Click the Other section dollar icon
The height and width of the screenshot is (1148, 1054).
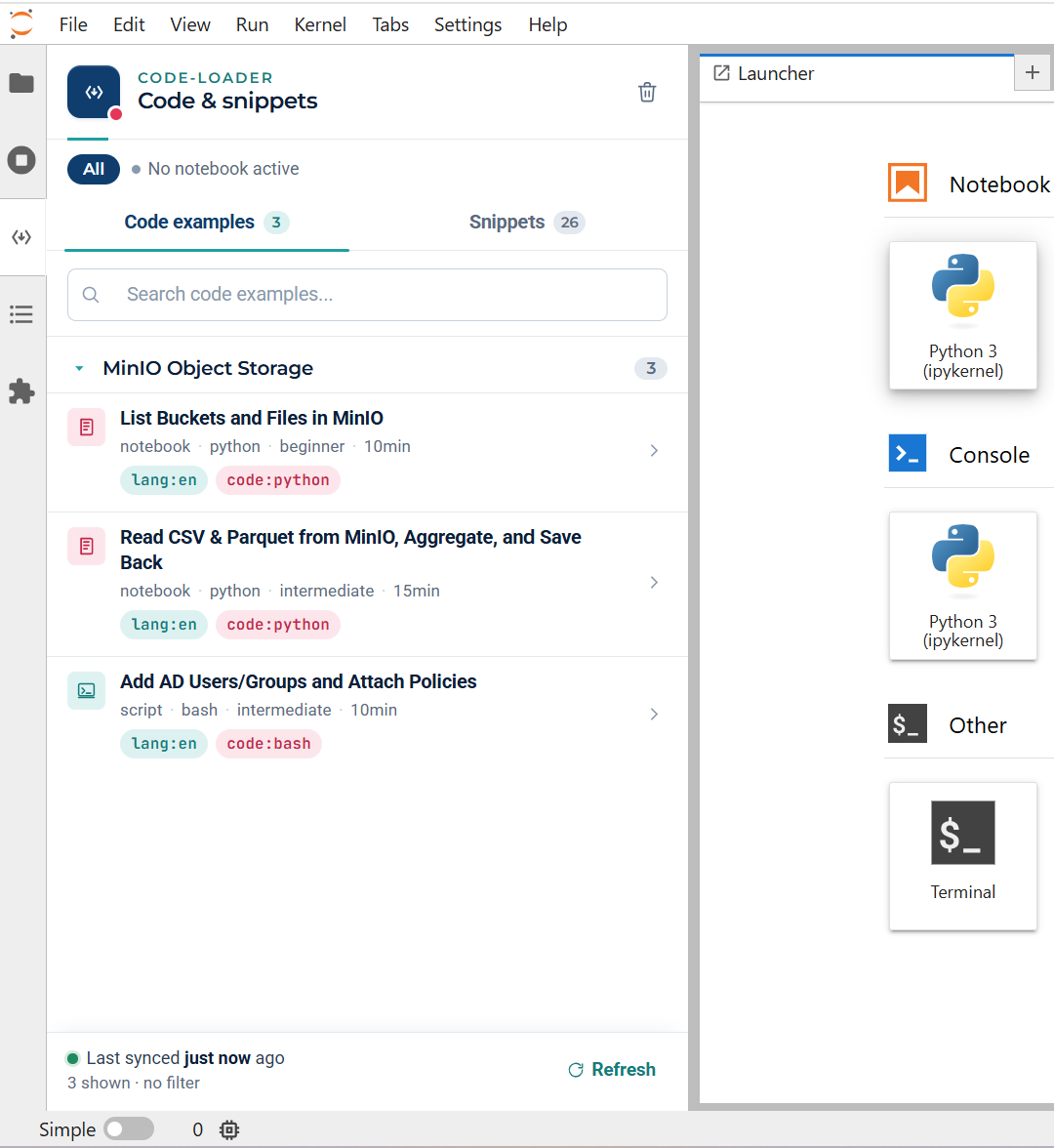908,723
